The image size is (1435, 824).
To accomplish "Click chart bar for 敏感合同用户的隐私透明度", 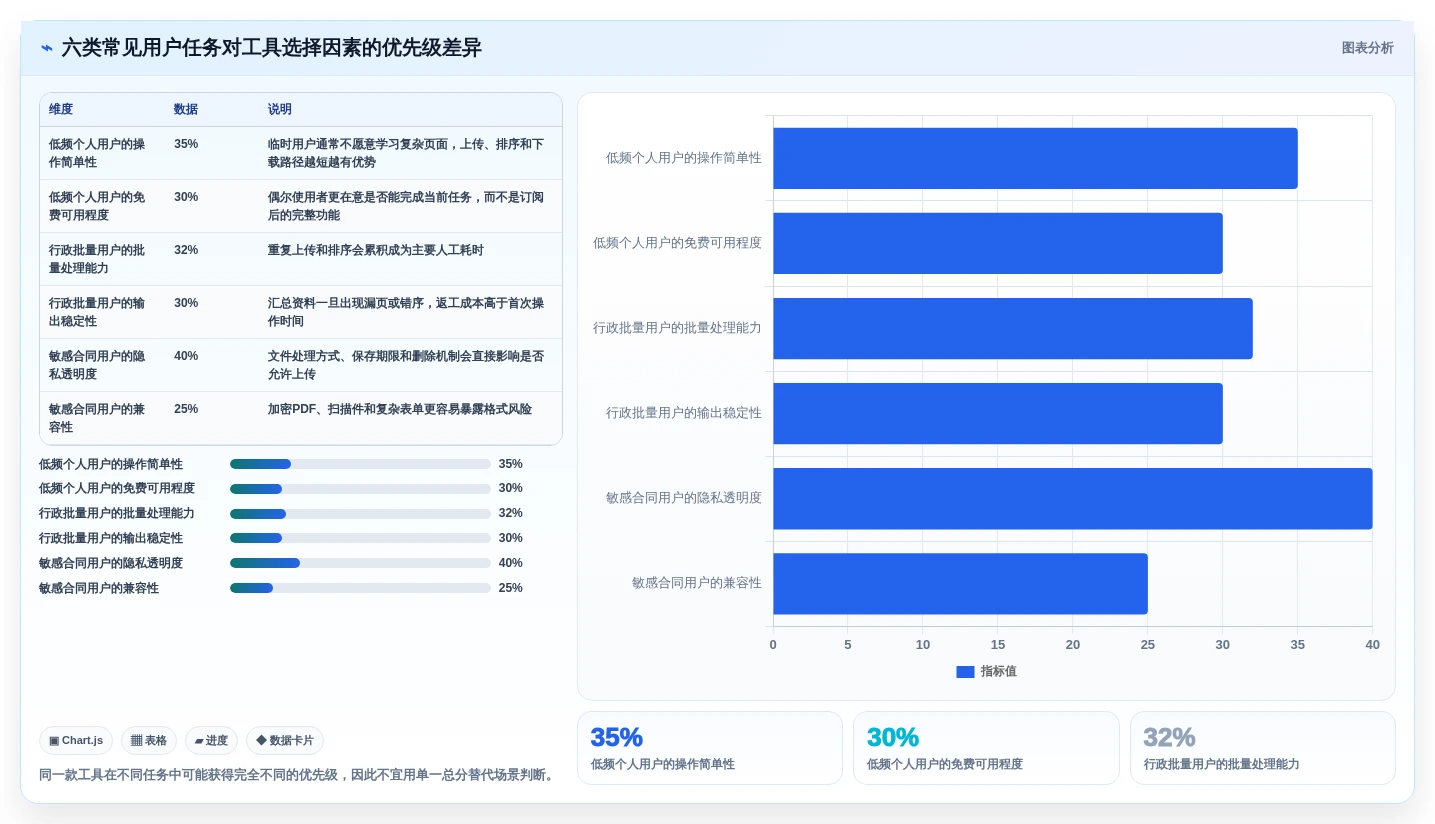I will tap(1073, 499).
